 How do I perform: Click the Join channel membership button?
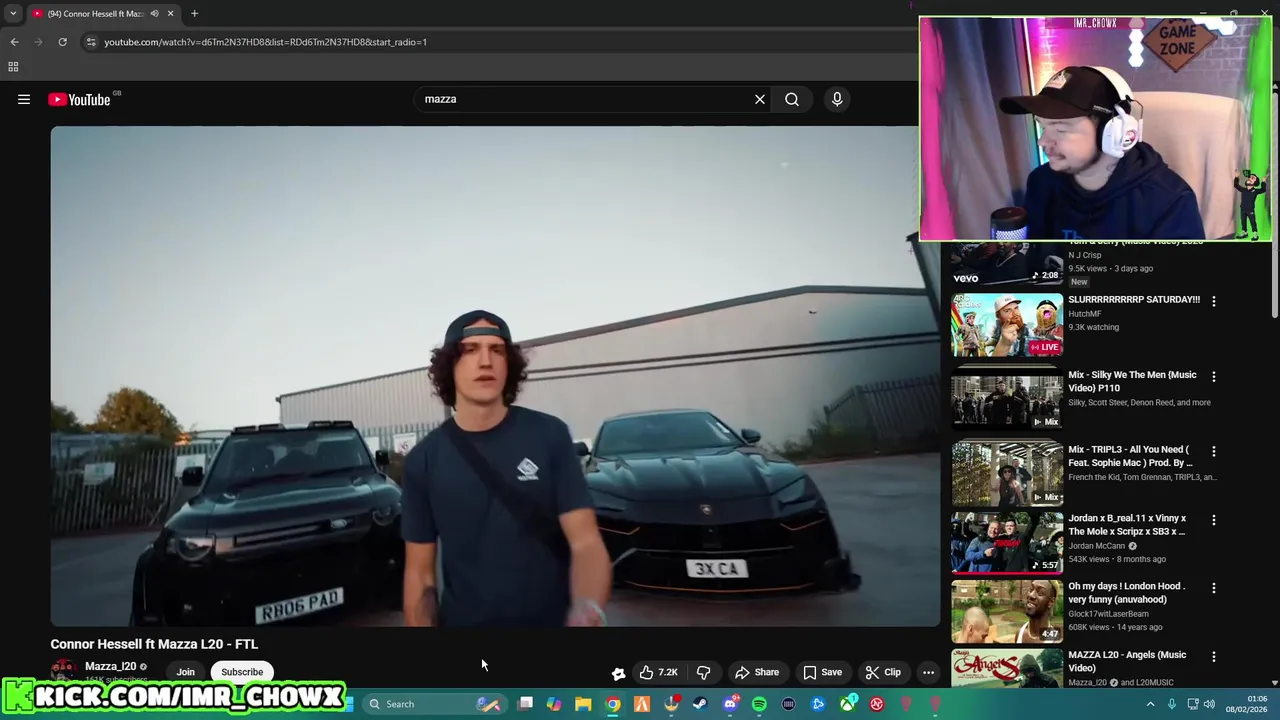pos(186,672)
